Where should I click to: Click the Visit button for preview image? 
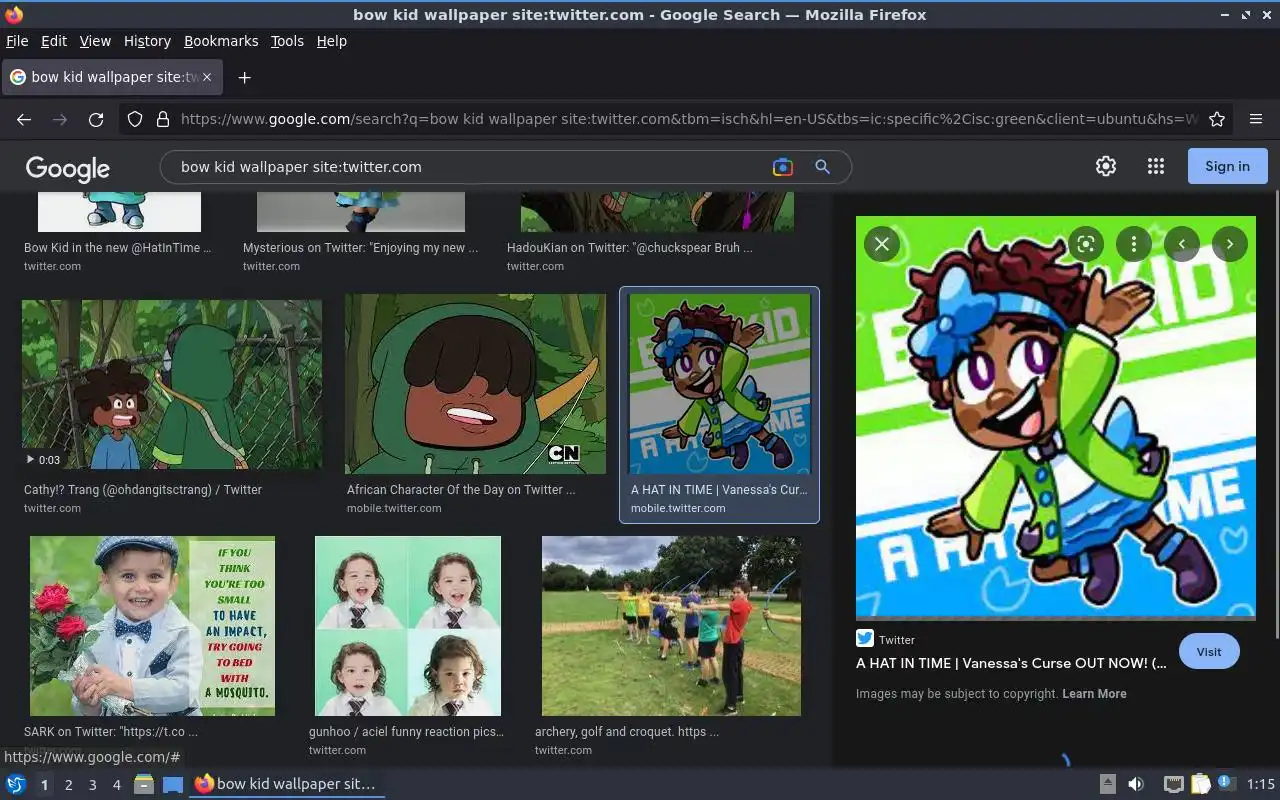pyautogui.click(x=1209, y=651)
